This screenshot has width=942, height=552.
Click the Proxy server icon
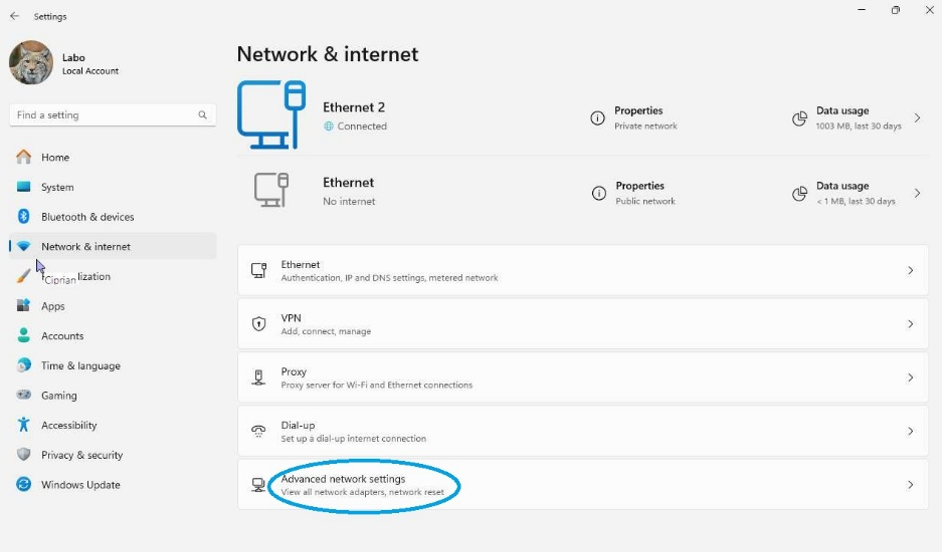coord(259,378)
